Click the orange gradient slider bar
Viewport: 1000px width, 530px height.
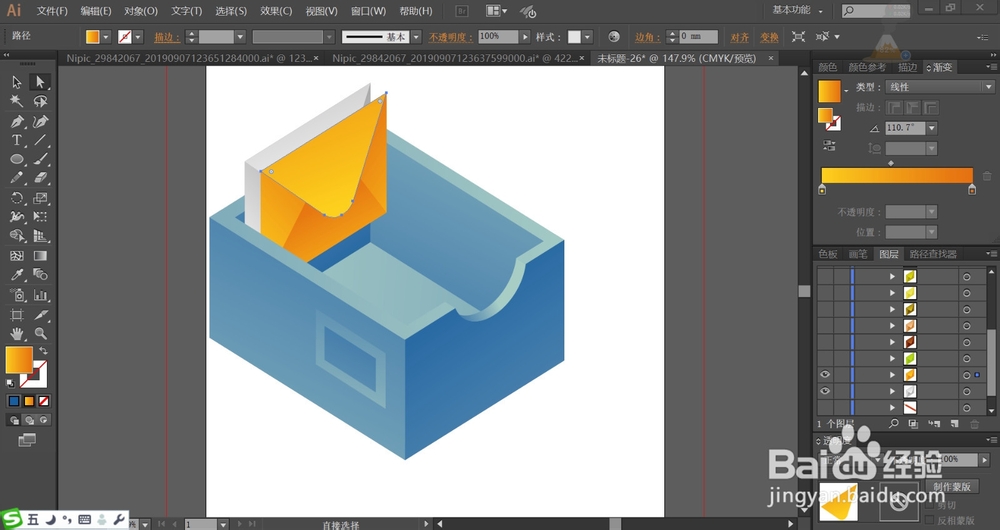tap(897, 176)
